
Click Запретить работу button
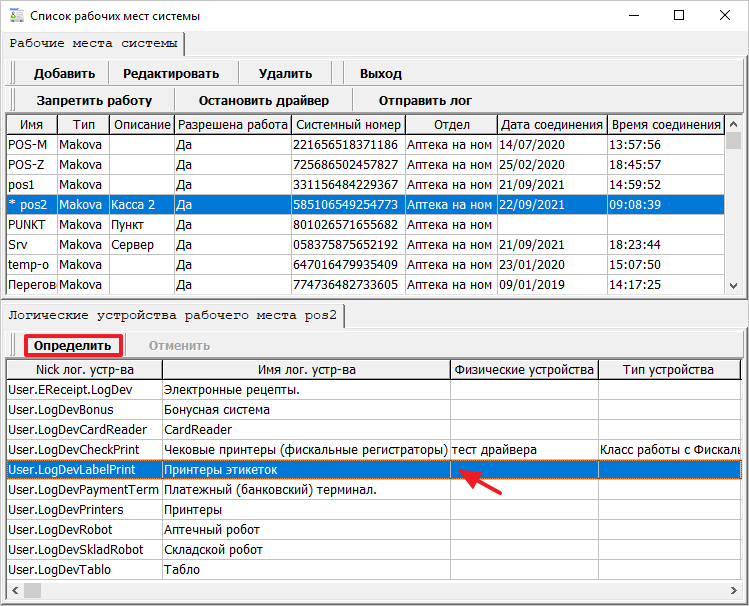(x=94, y=100)
